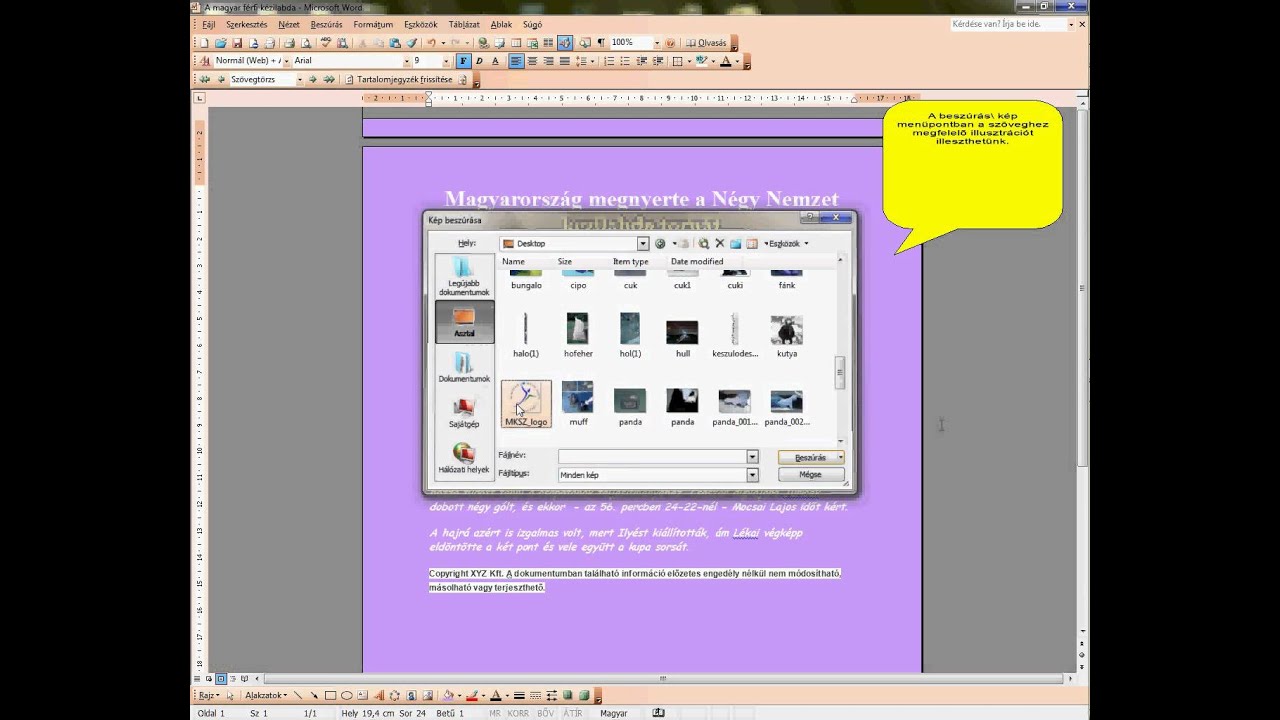The height and width of the screenshot is (720, 1280).
Task: Click the New blank document icon
Action: coord(205,43)
